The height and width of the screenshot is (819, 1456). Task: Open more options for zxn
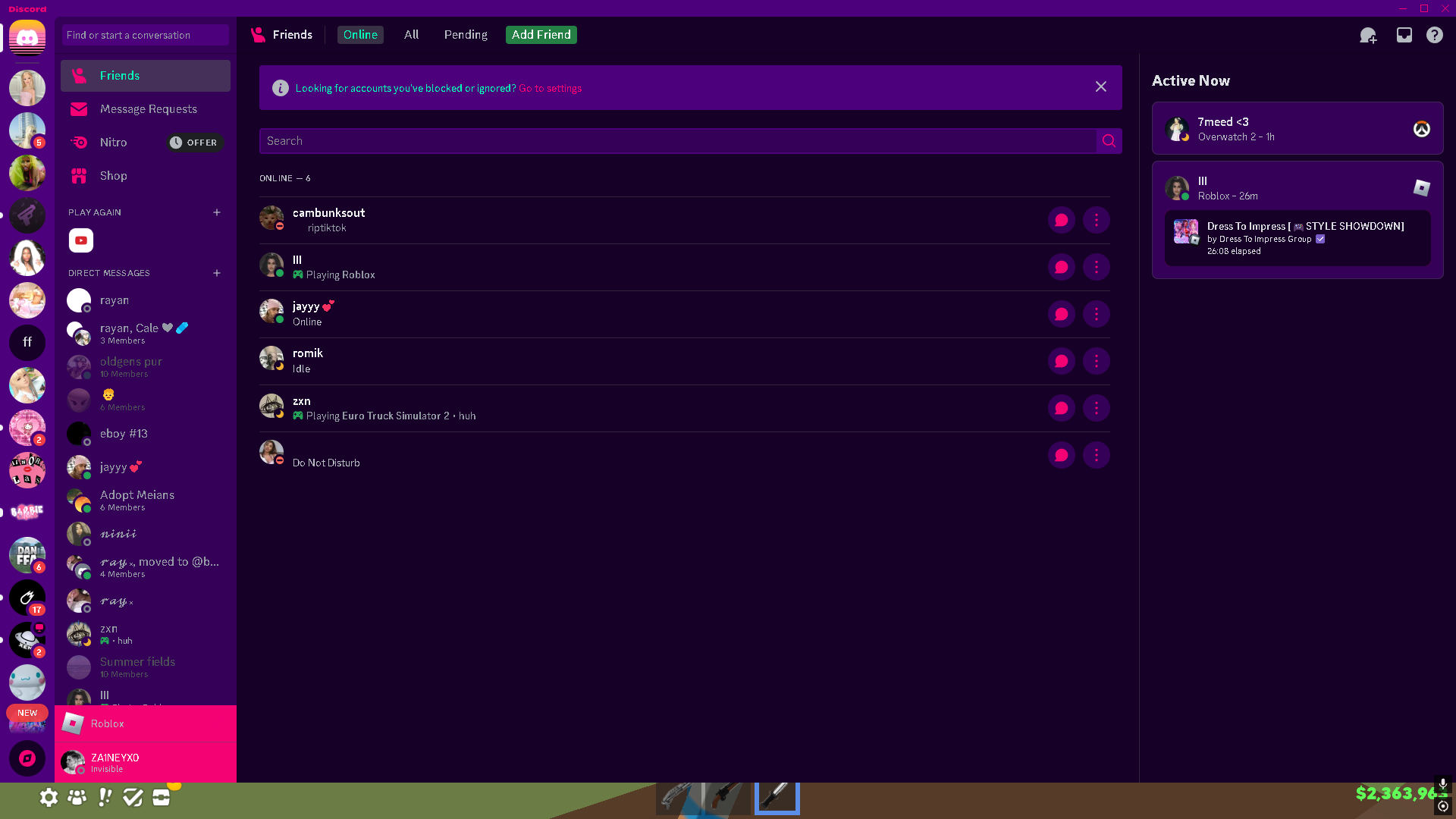1096,409
